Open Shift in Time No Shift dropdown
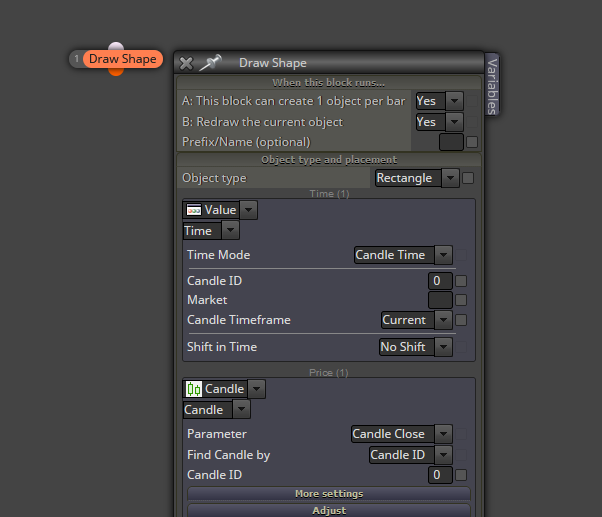This screenshot has height=517, width=602. pyautogui.click(x=416, y=347)
